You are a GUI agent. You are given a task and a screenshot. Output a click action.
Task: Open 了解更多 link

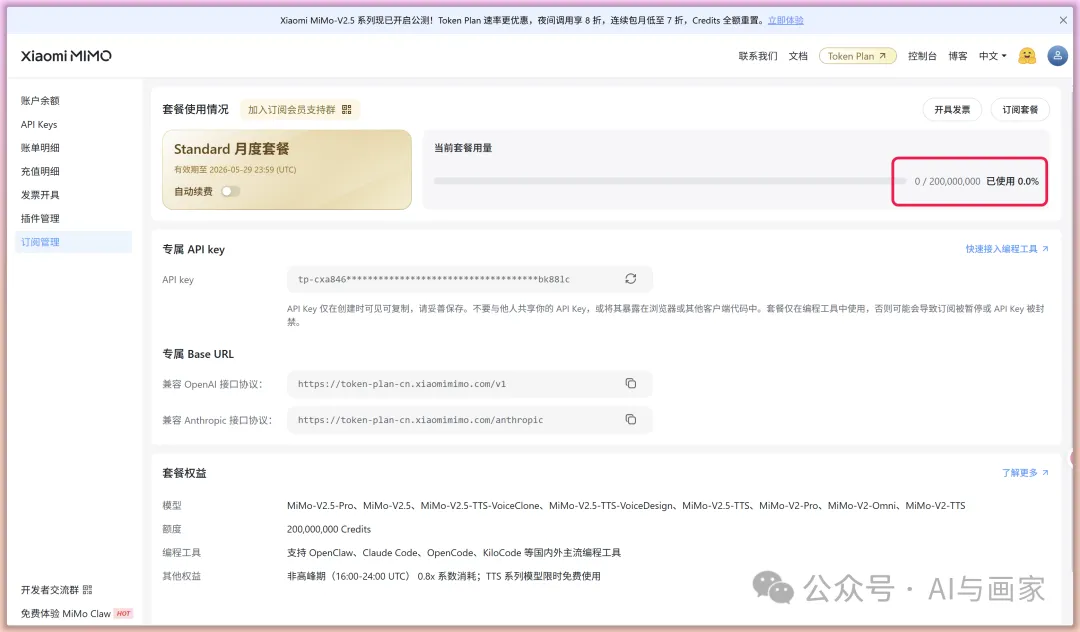point(1025,473)
